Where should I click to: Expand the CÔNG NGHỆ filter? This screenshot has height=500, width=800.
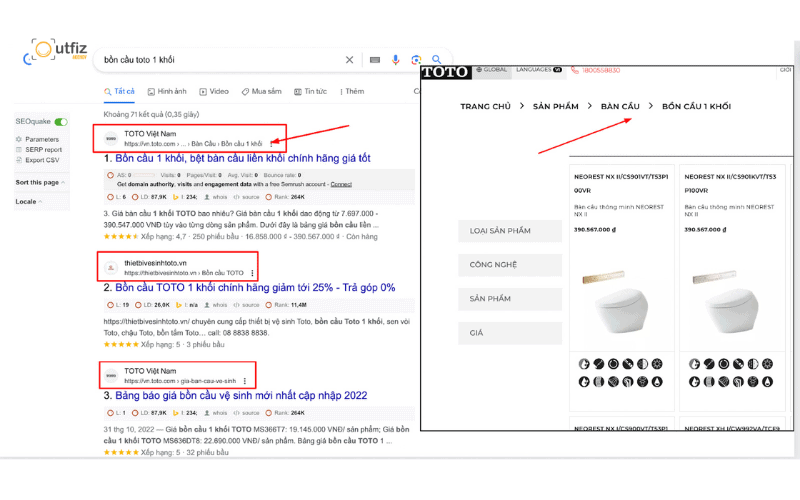click(x=510, y=265)
